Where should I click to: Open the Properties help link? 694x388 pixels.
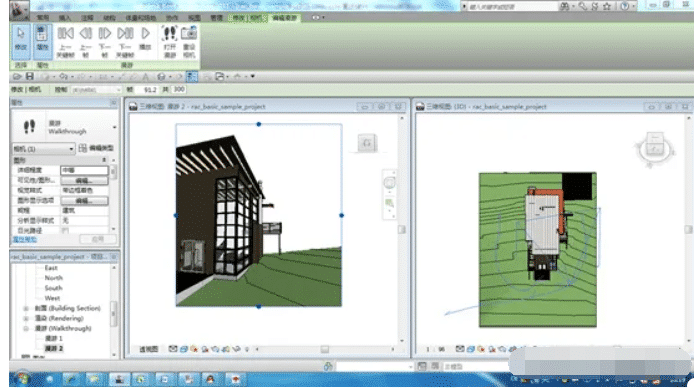pos(25,239)
